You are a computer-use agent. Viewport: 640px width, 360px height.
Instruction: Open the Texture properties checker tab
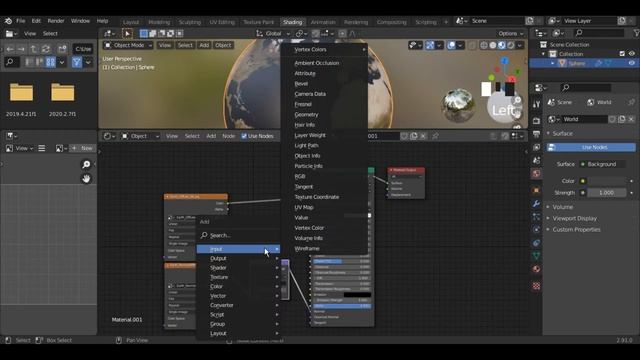click(536, 286)
